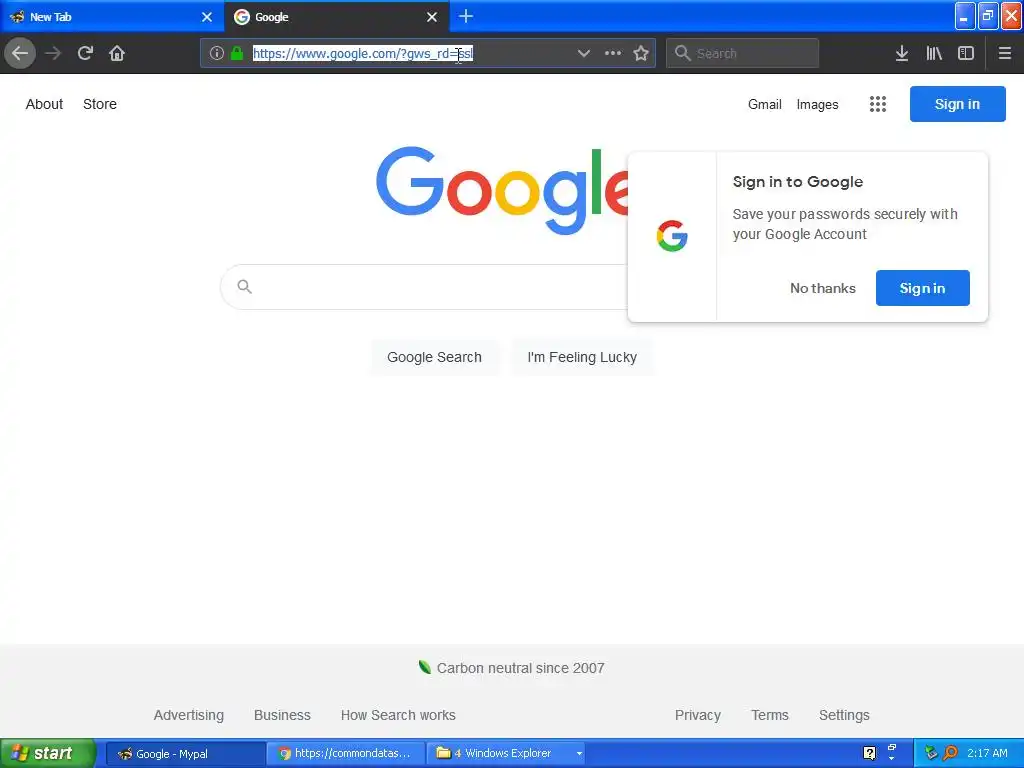Click the main Google logo

(502, 189)
